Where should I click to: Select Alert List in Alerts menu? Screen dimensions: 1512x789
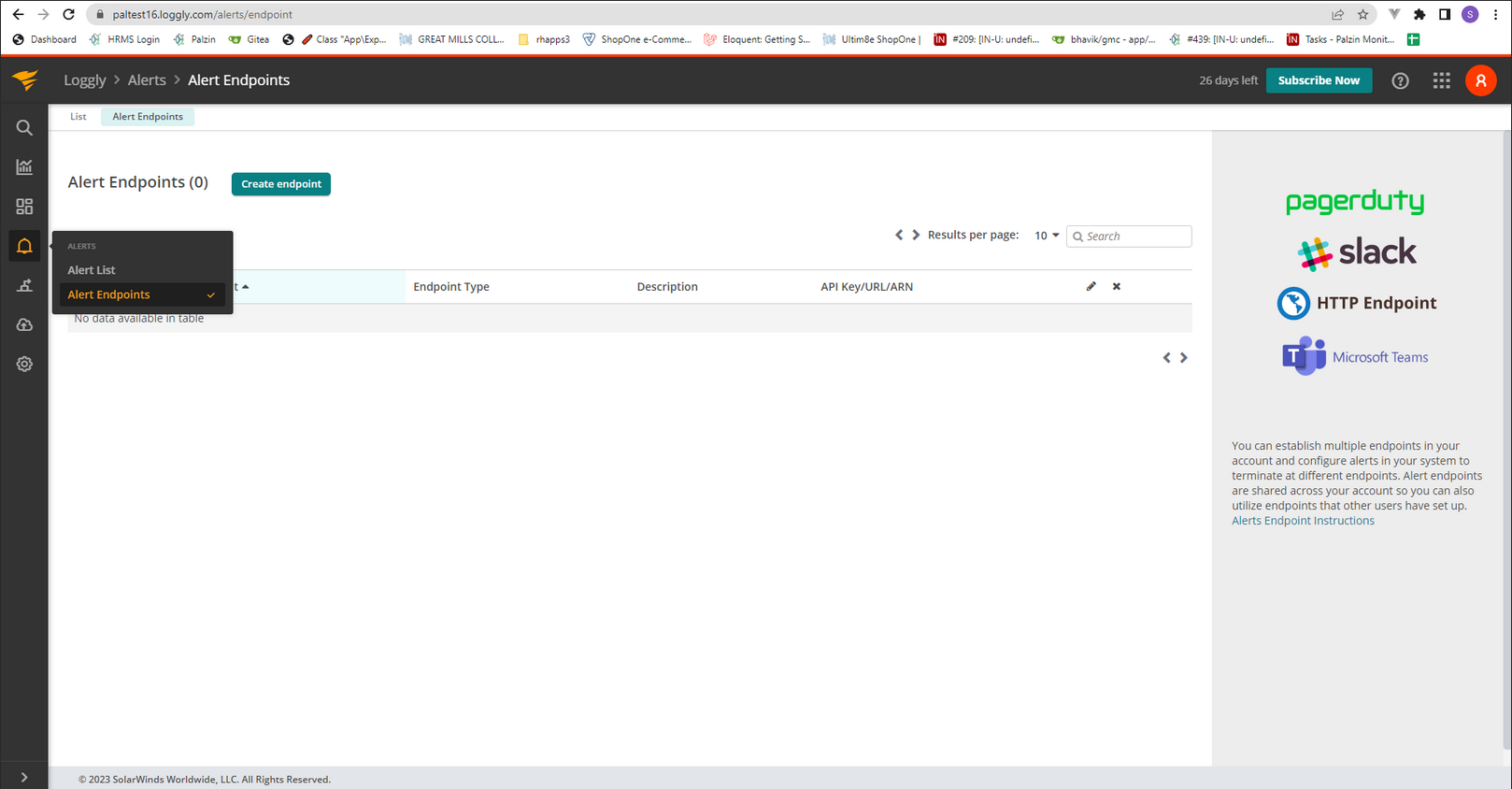(x=92, y=270)
